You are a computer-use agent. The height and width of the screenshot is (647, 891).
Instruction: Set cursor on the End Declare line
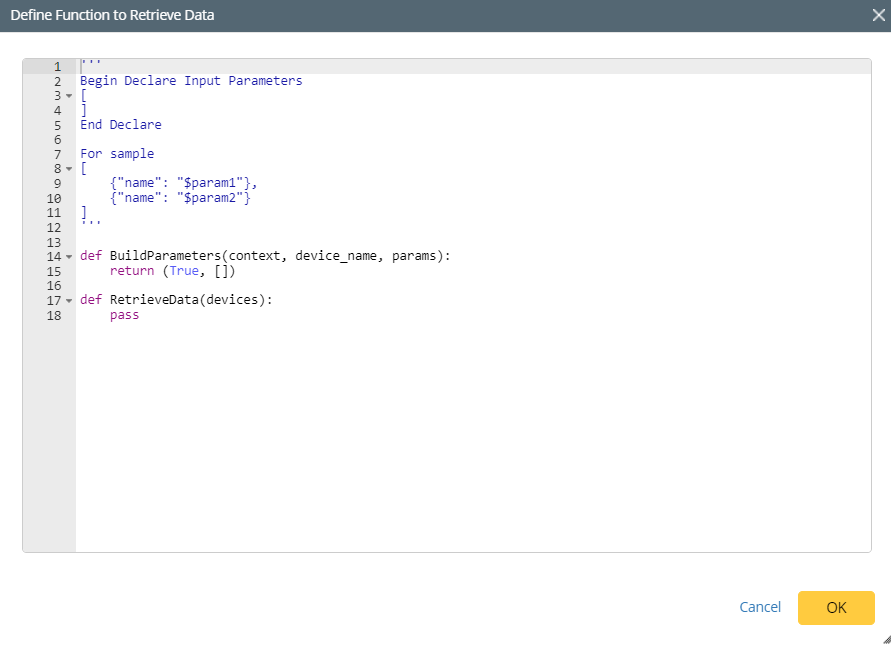(120, 125)
